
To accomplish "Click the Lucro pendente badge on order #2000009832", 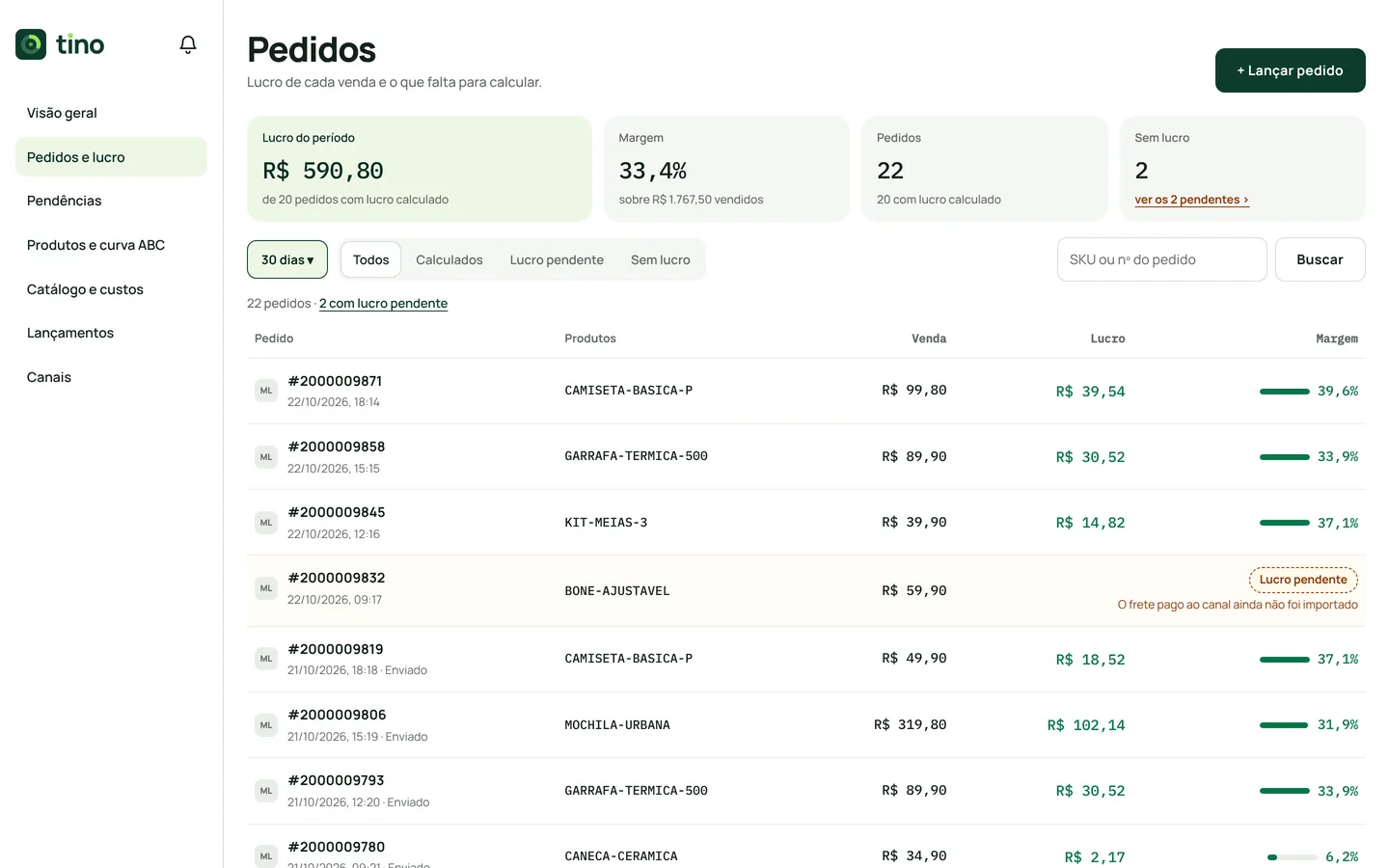I will point(1303,580).
